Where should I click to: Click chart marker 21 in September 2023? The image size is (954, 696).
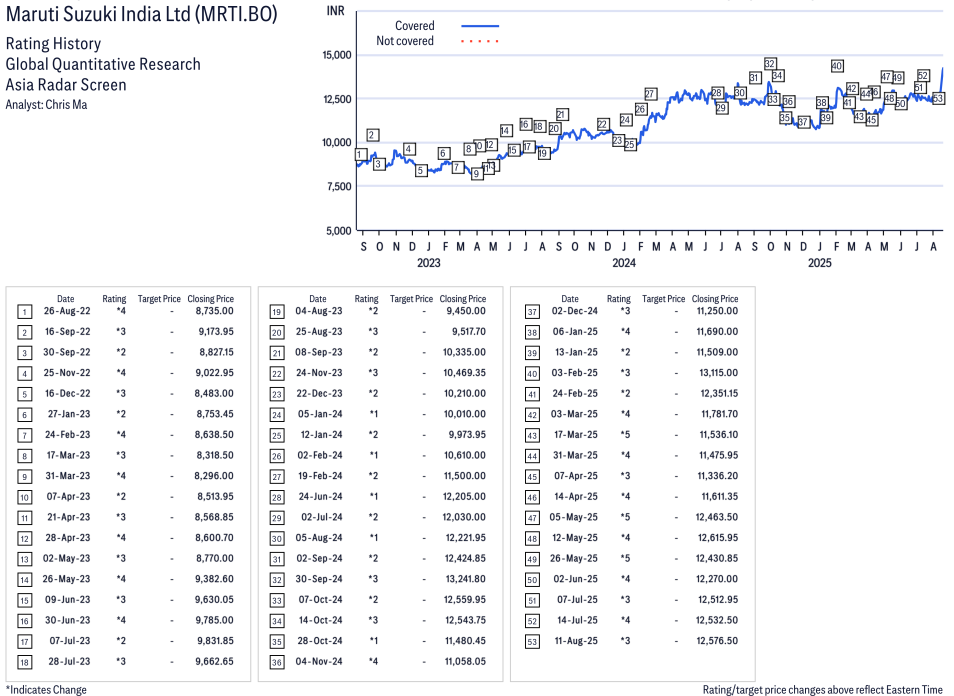562,114
